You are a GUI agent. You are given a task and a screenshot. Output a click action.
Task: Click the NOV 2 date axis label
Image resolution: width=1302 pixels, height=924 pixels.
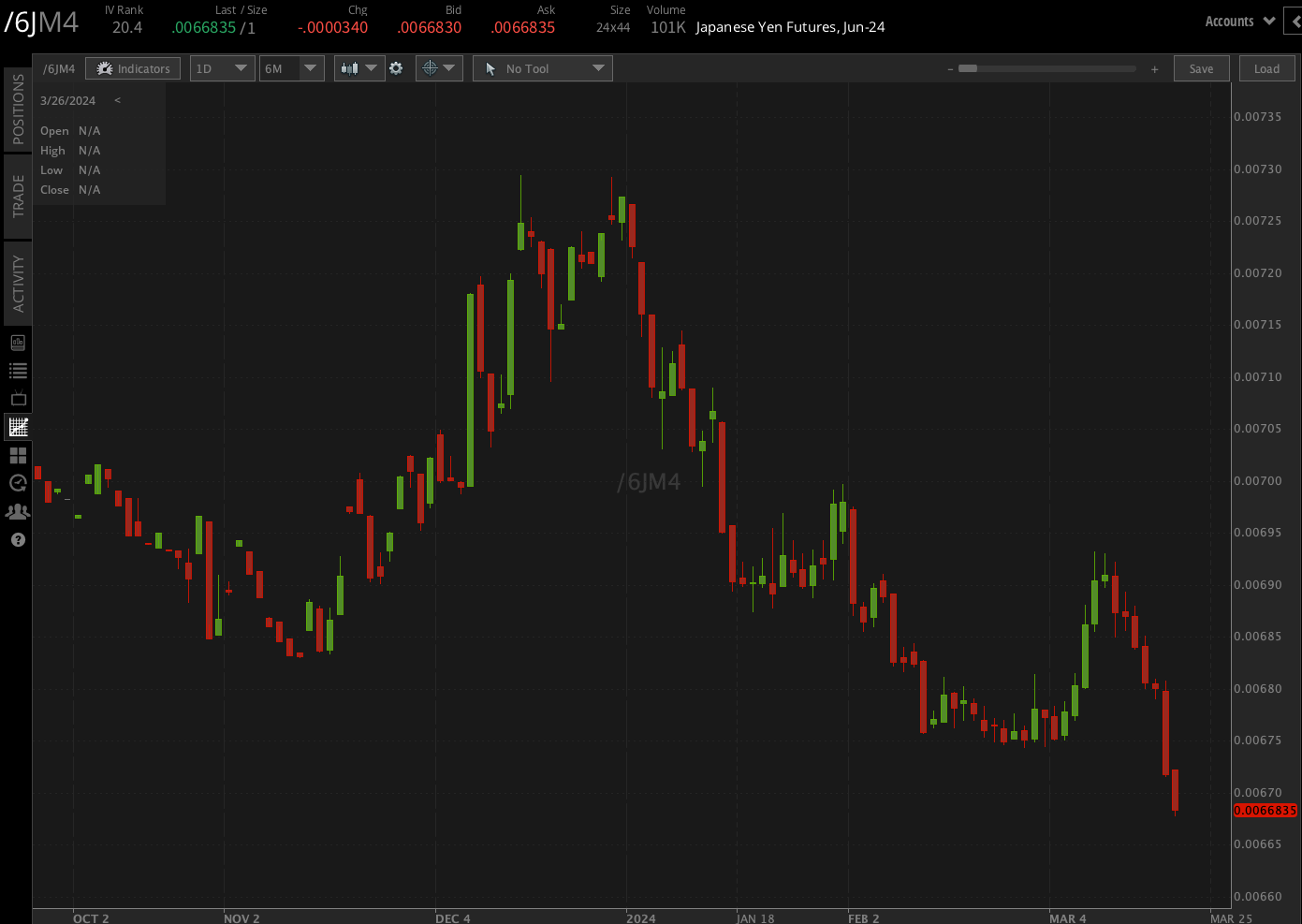point(241,917)
